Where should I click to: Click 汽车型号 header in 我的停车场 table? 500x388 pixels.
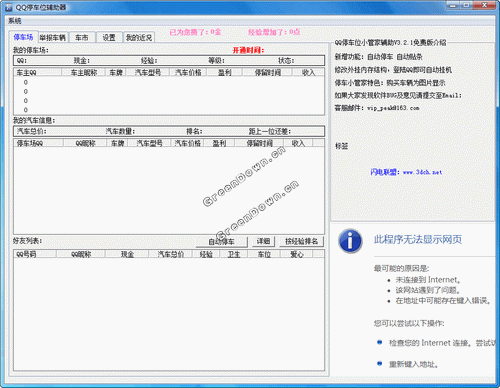pyautogui.click(x=148, y=72)
